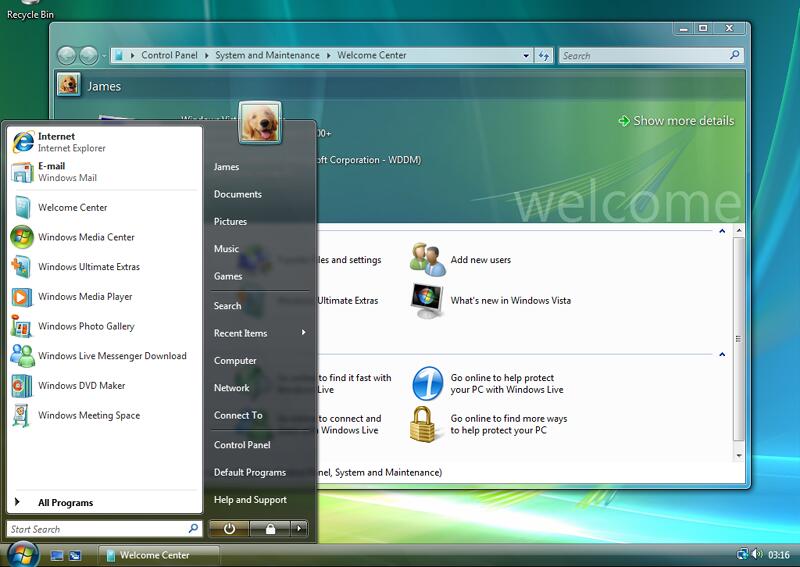Click the Start menu power button
This screenshot has width=800, height=567.
(229, 529)
